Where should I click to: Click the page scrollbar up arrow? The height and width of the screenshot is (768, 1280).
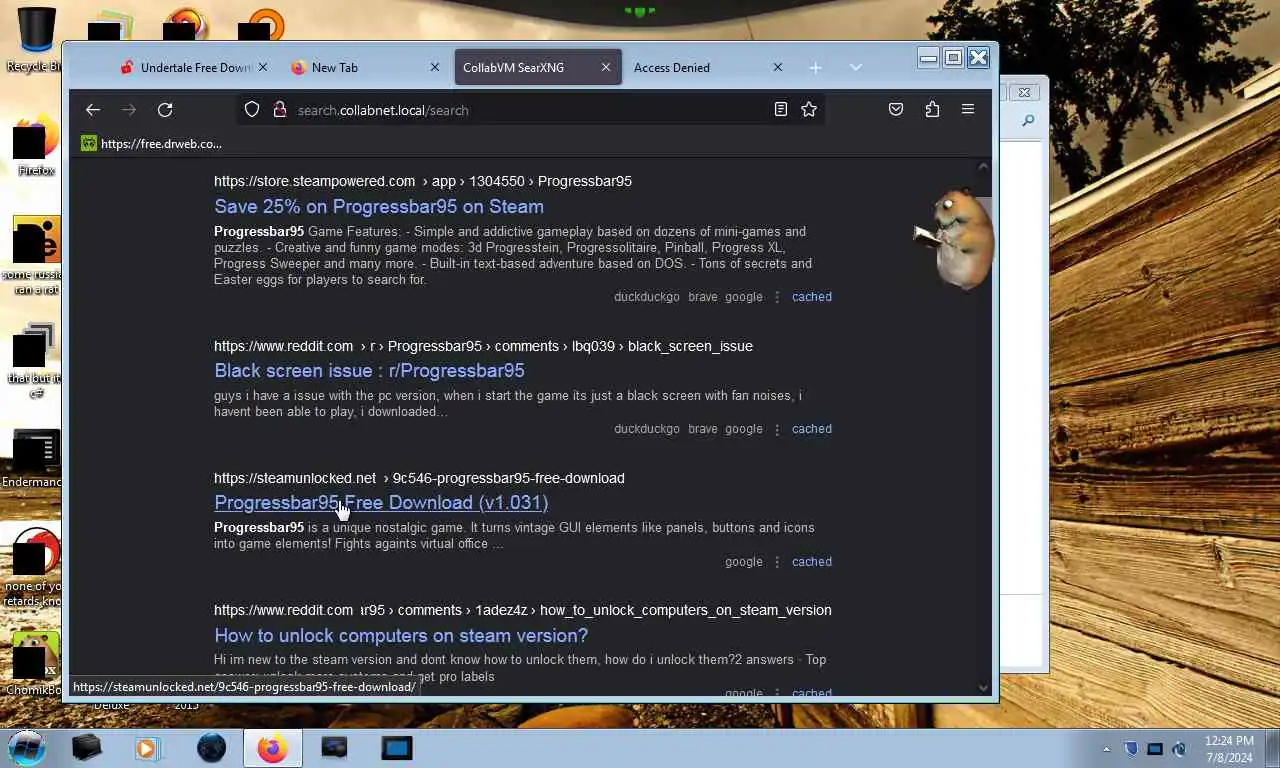point(983,167)
